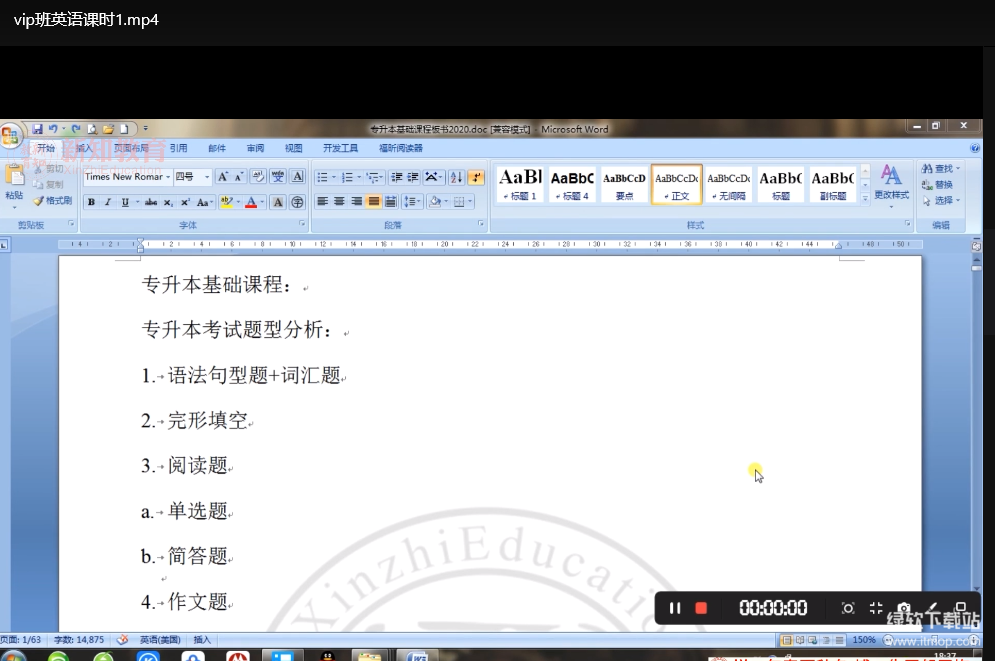Sort the selected text A–Z
Screen dimensions: 995x661
coord(456,176)
